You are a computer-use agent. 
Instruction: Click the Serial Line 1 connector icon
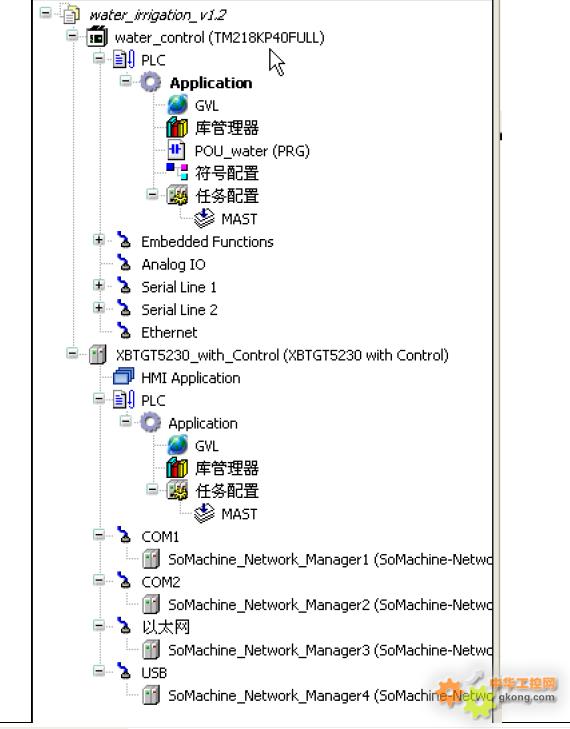pyautogui.click(x=124, y=286)
